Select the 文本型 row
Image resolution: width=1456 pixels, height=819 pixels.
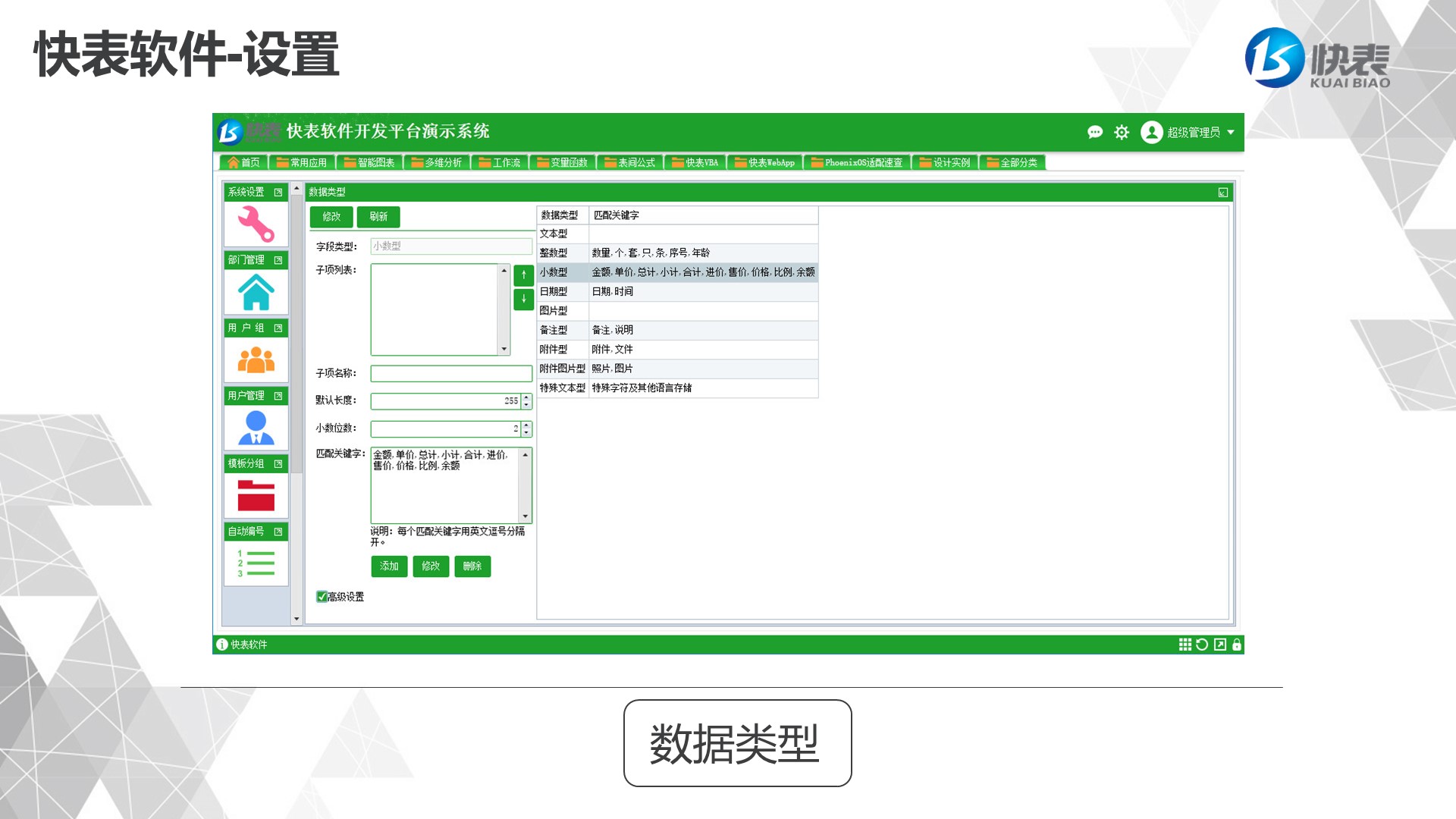[677, 234]
